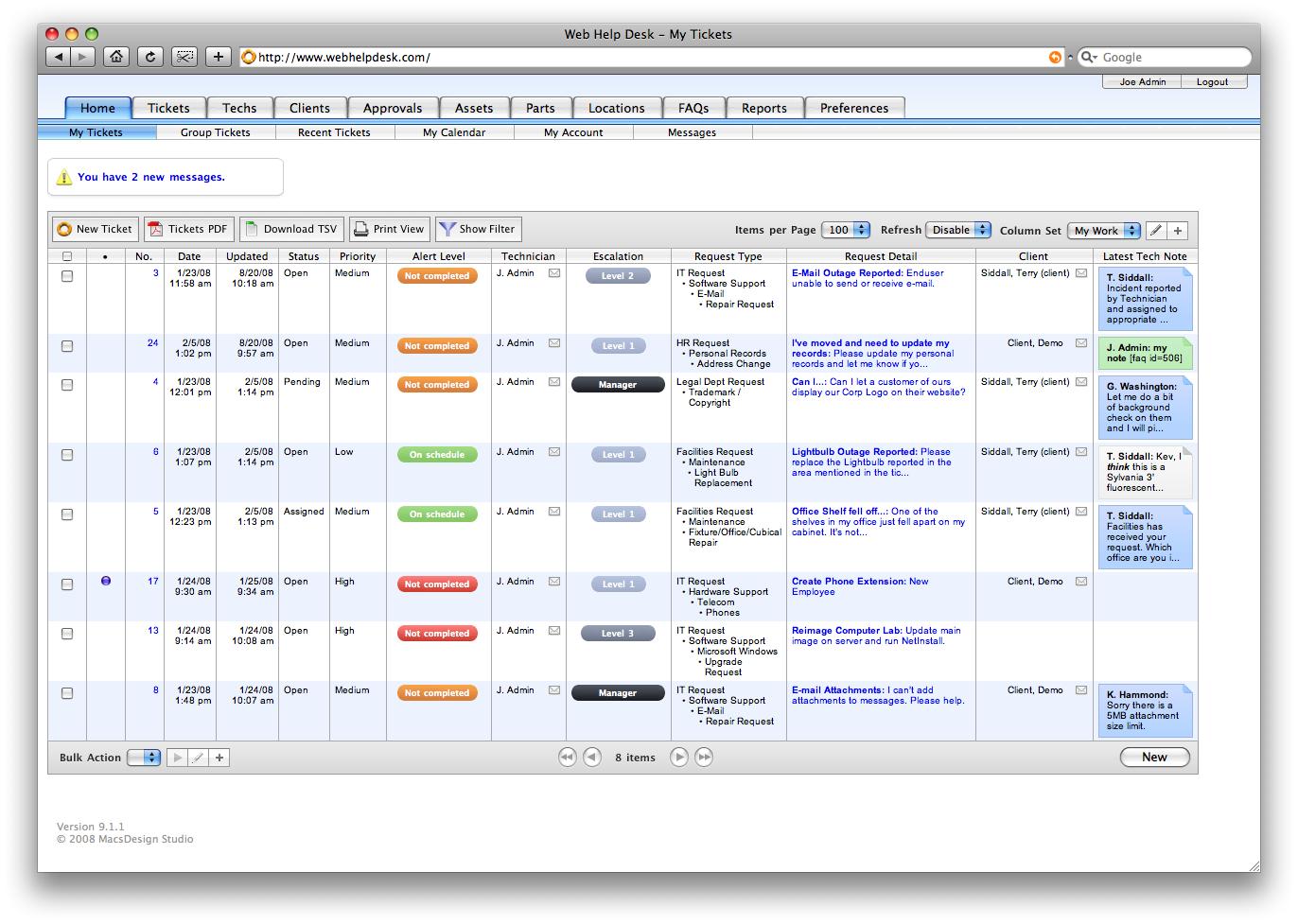Image resolution: width=1298 pixels, height=924 pixels.
Task: Click the browser forward arrow
Action: coord(83,57)
